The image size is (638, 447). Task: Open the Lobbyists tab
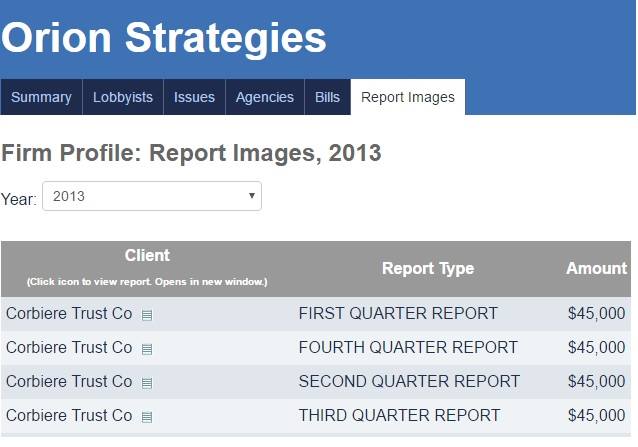coord(123,97)
